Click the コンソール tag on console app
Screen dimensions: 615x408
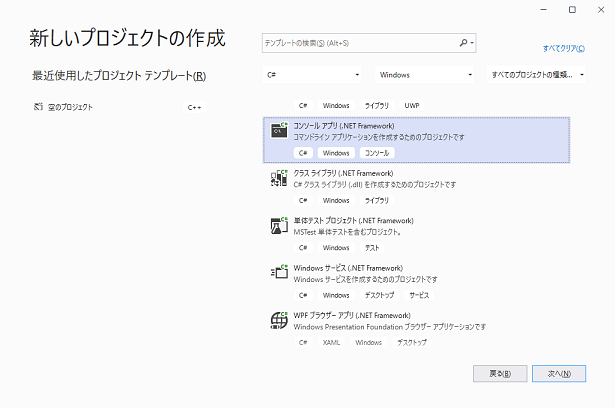click(x=377, y=153)
